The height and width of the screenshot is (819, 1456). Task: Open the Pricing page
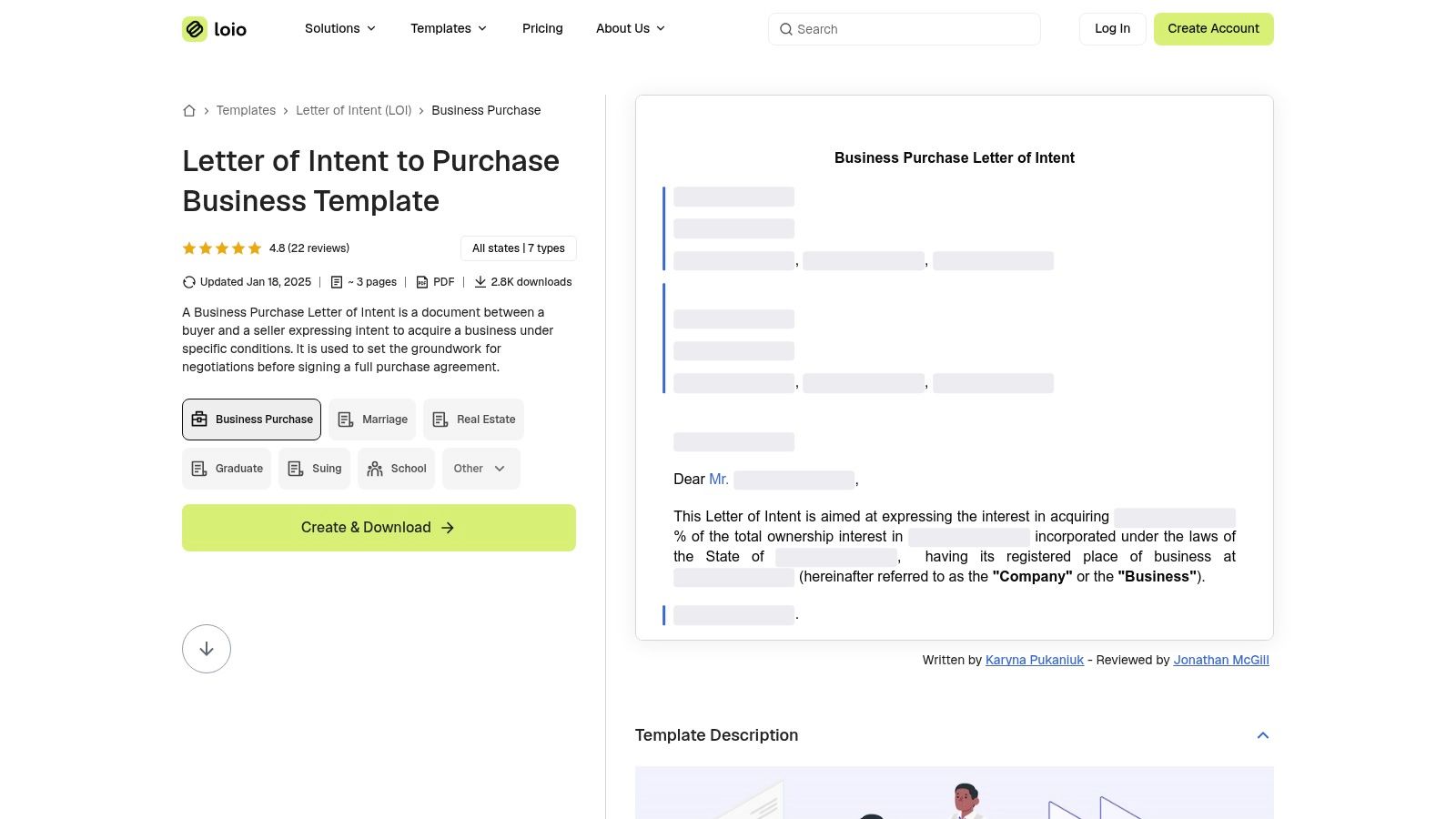click(542, 29)
